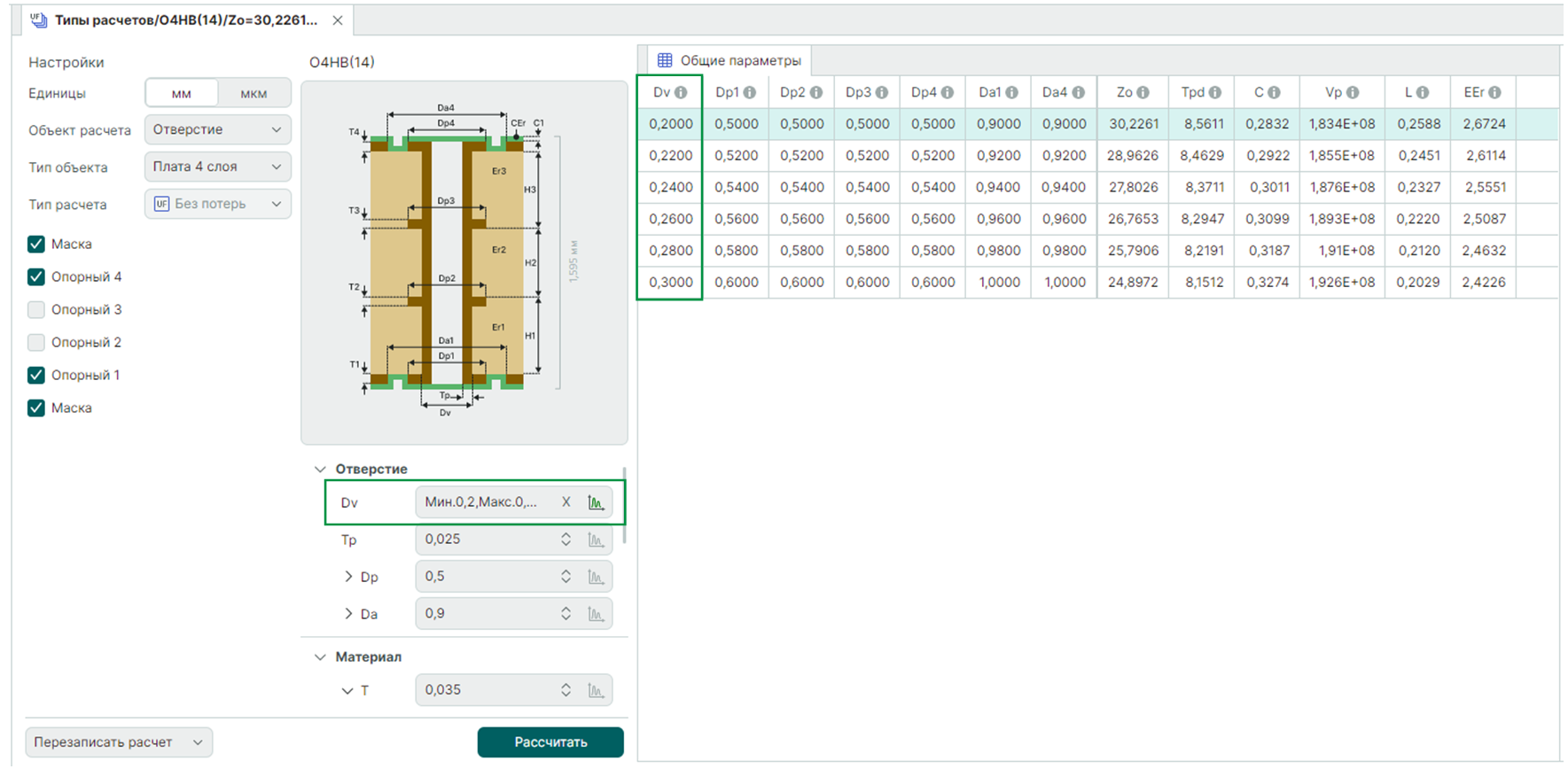Open the Объект расчета dropdown

pyautogui.click(x=217, y=129)
